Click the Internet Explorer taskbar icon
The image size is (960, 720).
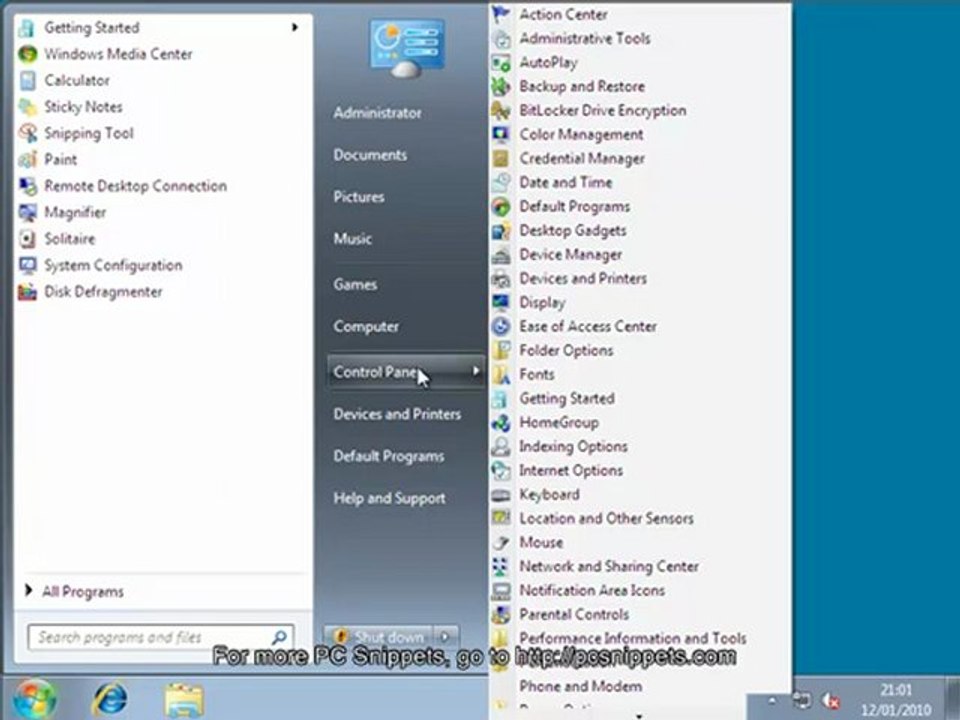[x=110, y=699]
